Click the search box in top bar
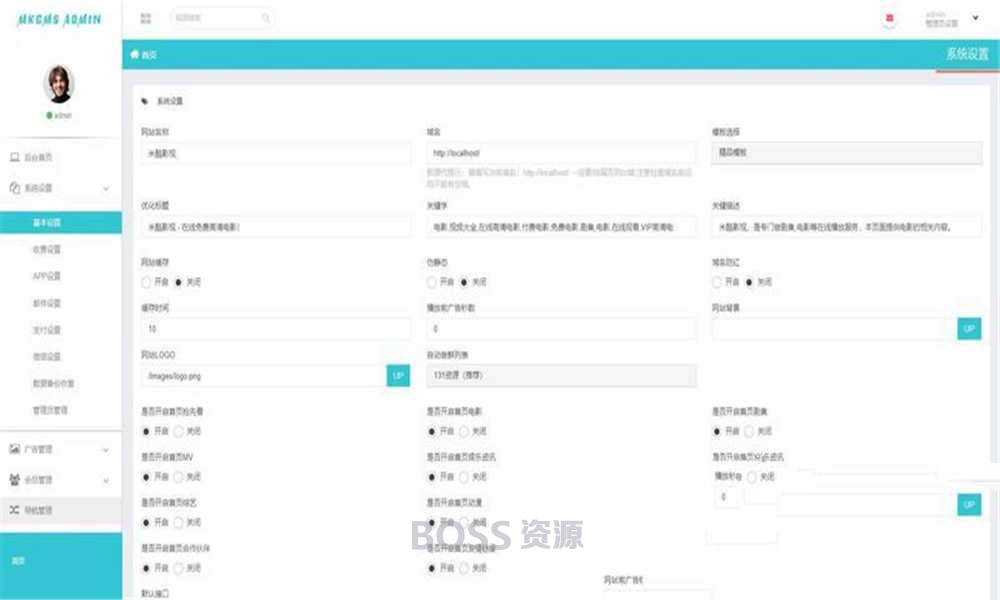The image size is (1000, 600). click(x=221, y=18)
